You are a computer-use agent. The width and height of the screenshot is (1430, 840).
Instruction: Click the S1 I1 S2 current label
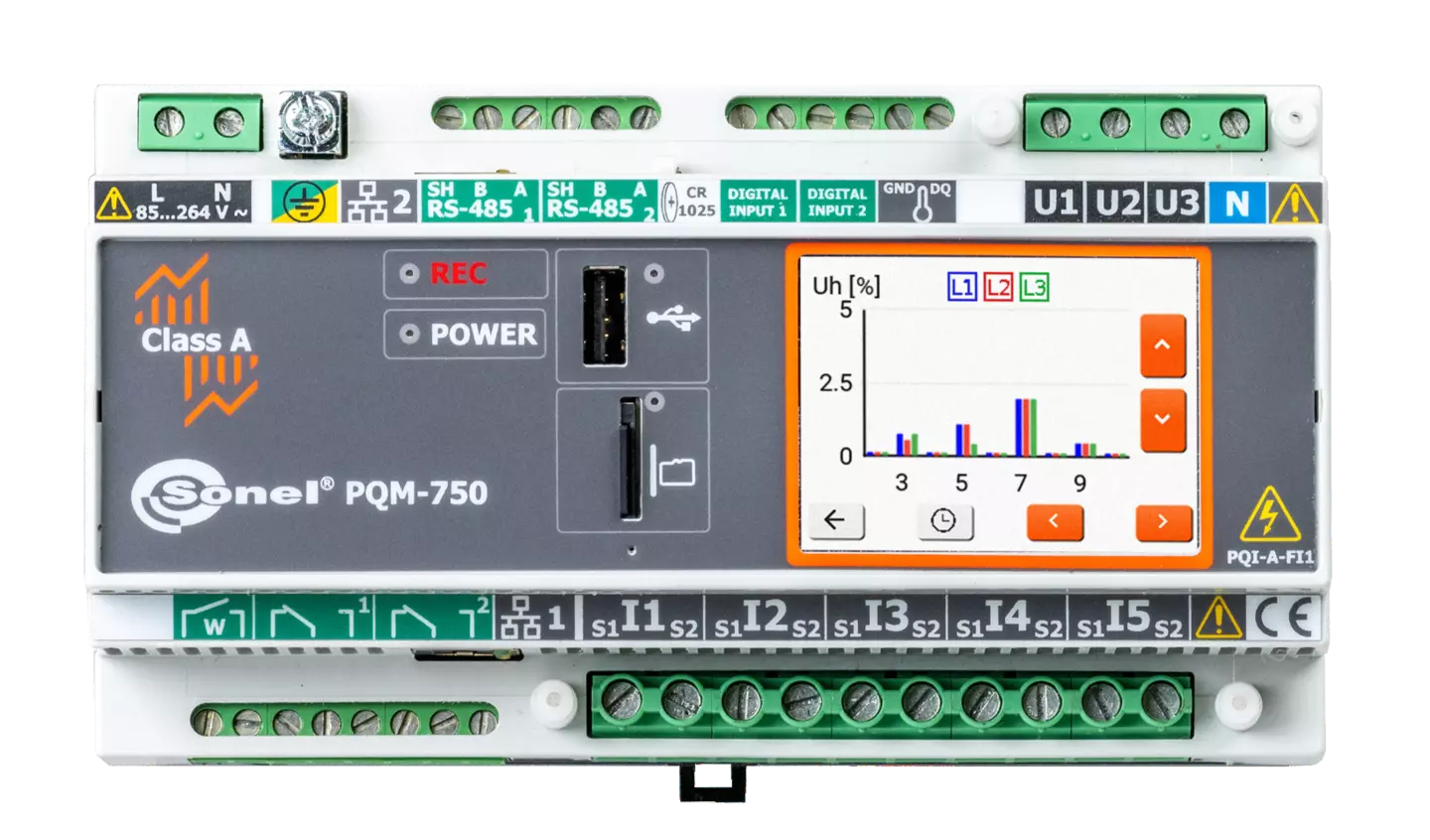point(644,618)
